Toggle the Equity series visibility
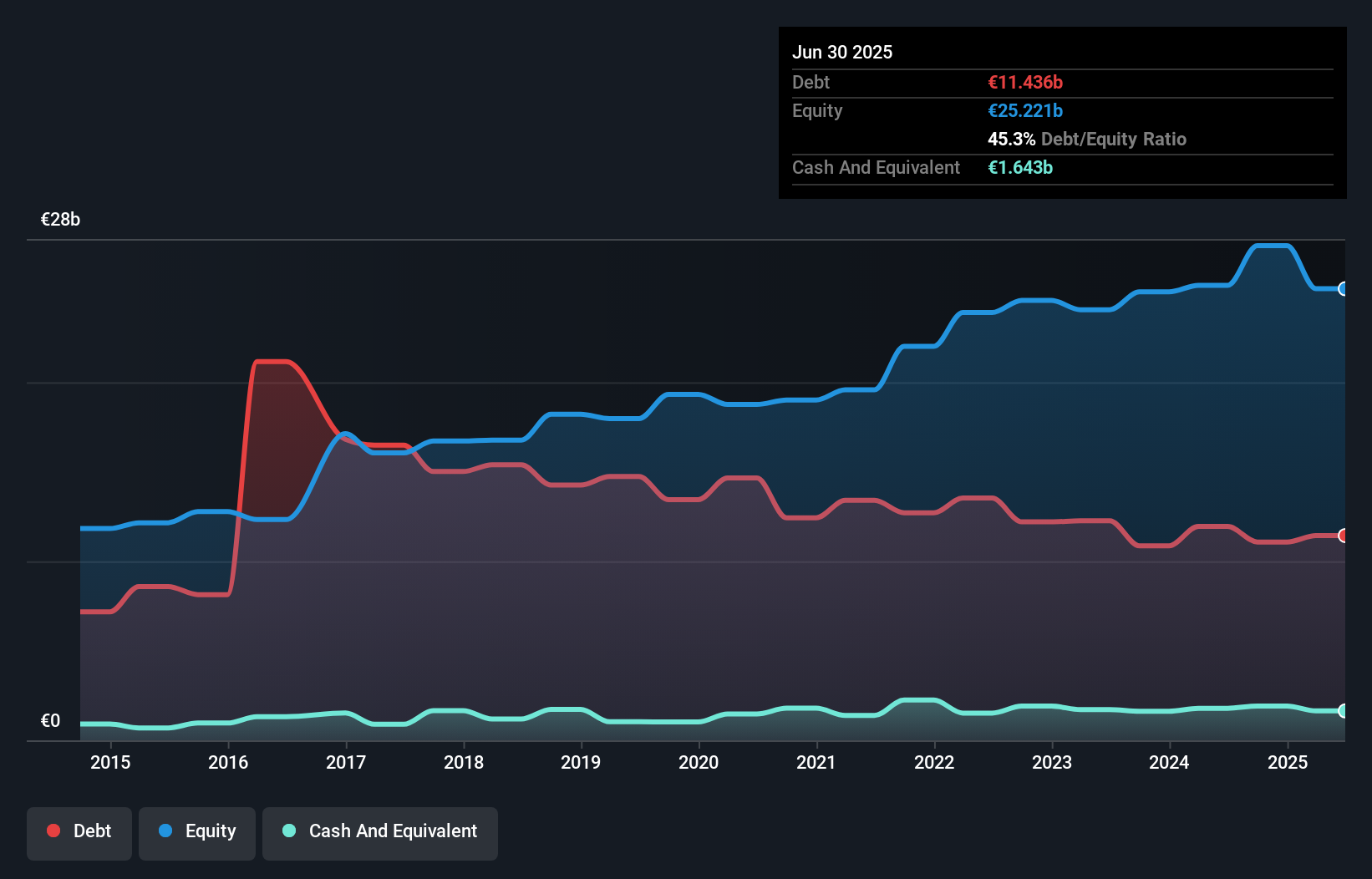Screen dimensions: 1372x879 196,833
